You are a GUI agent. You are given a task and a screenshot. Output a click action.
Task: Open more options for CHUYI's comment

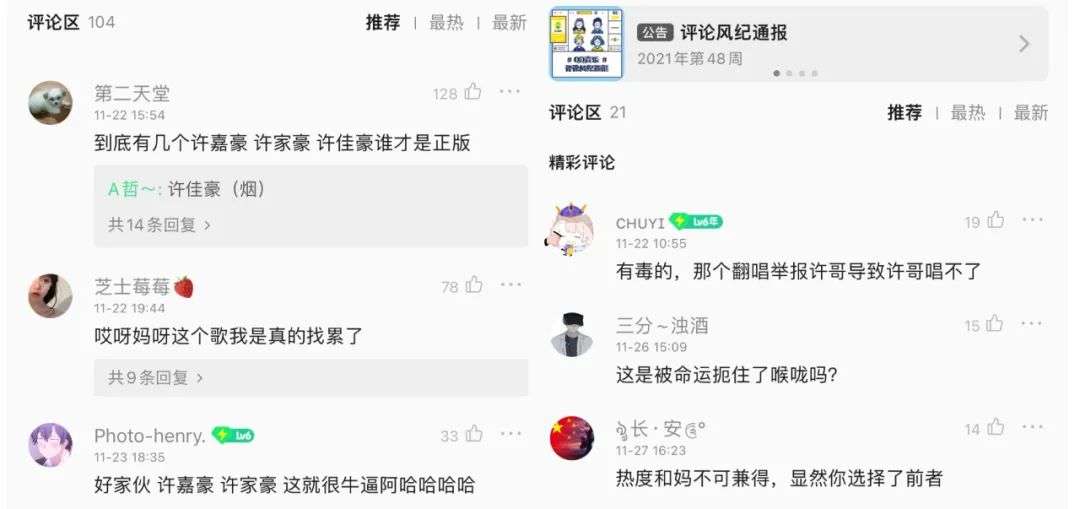(1032, 220)
